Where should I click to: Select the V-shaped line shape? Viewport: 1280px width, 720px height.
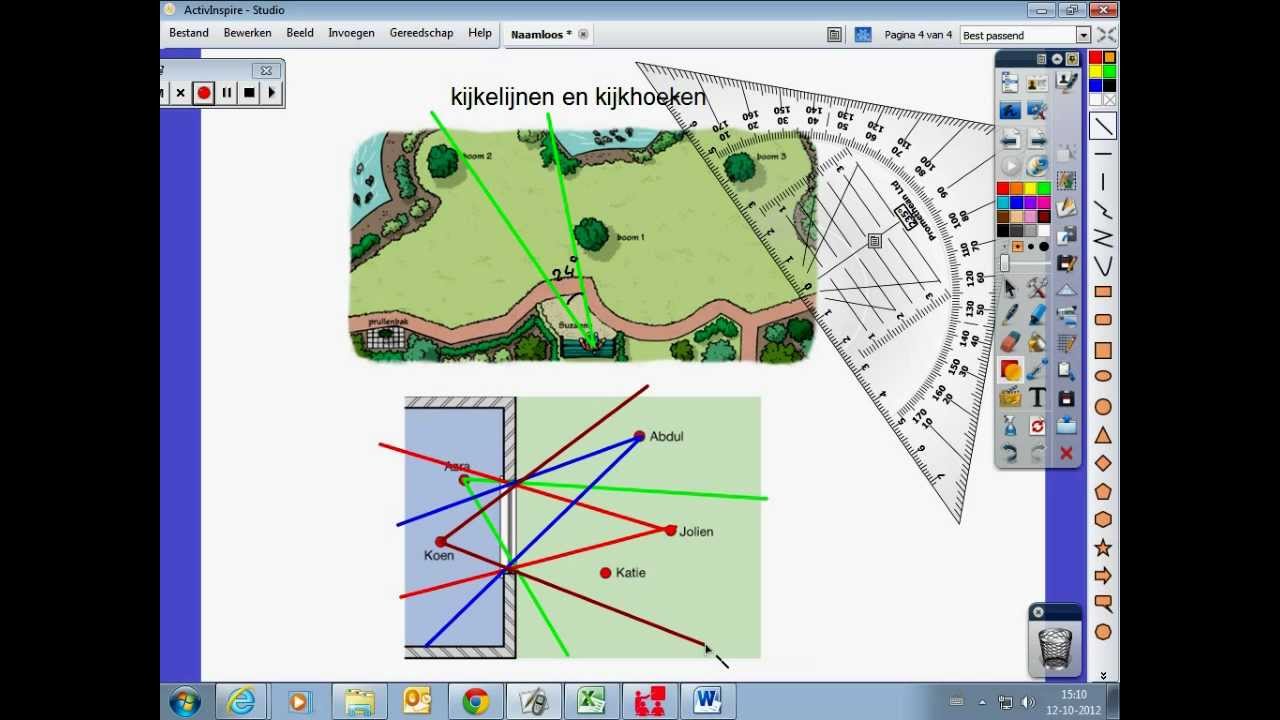pyautogui.click(x=1103, y=266)
